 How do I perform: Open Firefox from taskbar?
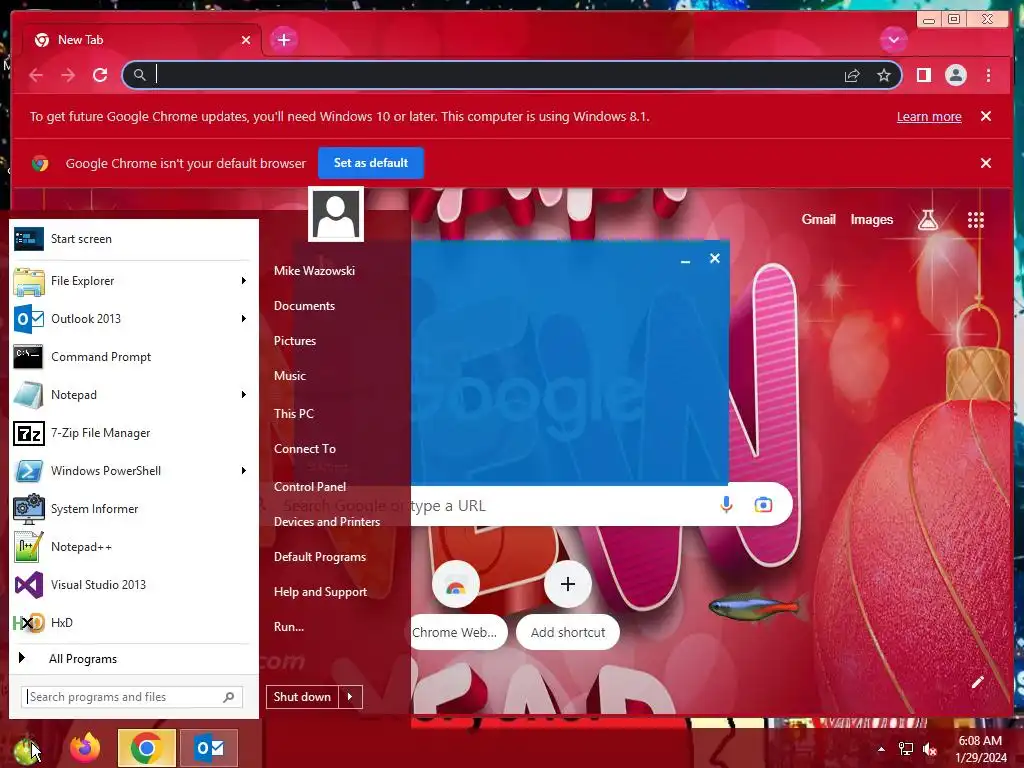[85, 748]
